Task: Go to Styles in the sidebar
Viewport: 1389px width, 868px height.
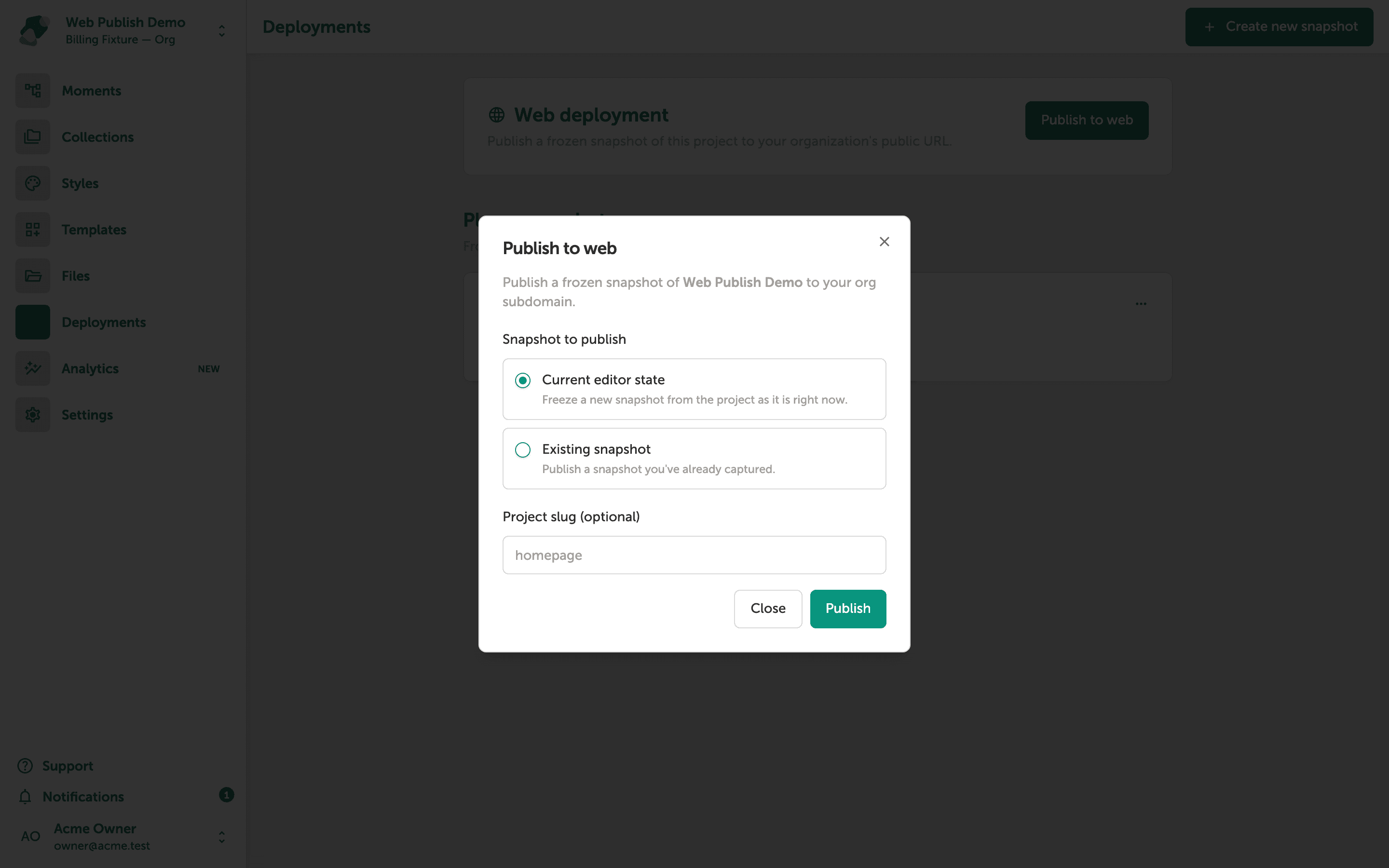Action: pyautogui.click(x=80, y=184)
